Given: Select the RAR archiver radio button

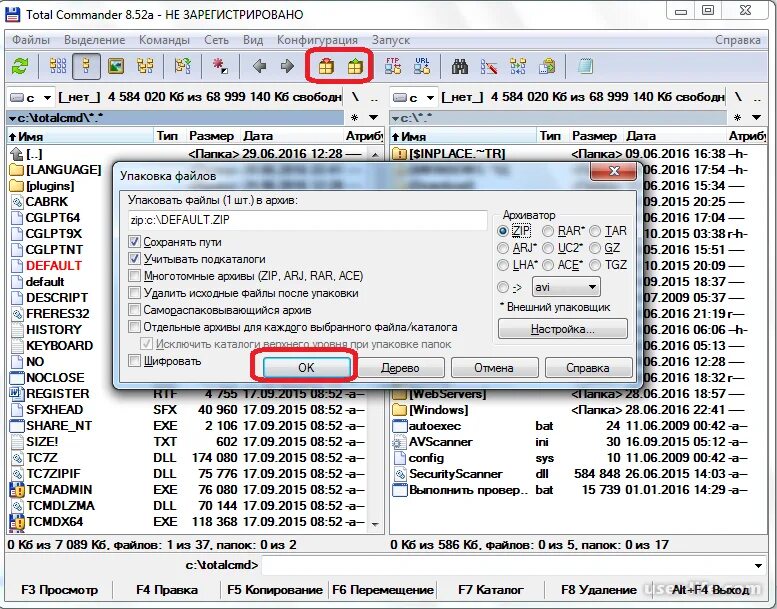Looking at the screenshot, I should click(548, 231).
